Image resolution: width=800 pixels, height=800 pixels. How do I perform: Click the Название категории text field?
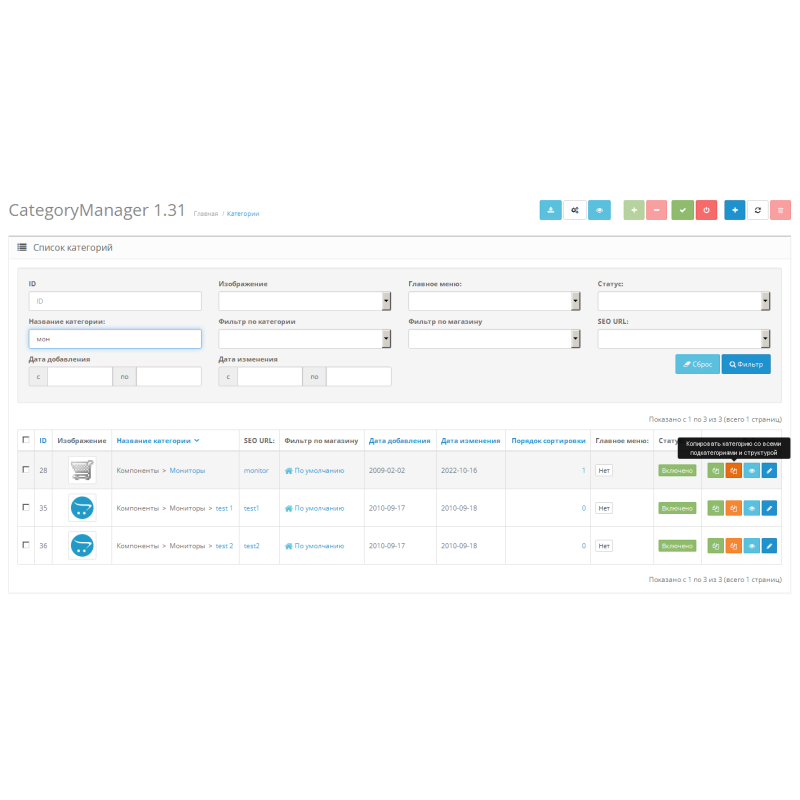115,339
